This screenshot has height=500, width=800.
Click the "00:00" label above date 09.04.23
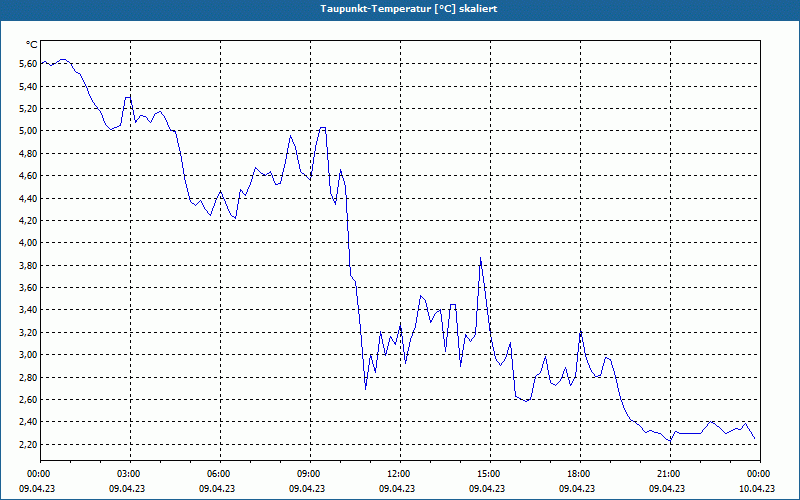pyautogui.click(x=40, y=474)
